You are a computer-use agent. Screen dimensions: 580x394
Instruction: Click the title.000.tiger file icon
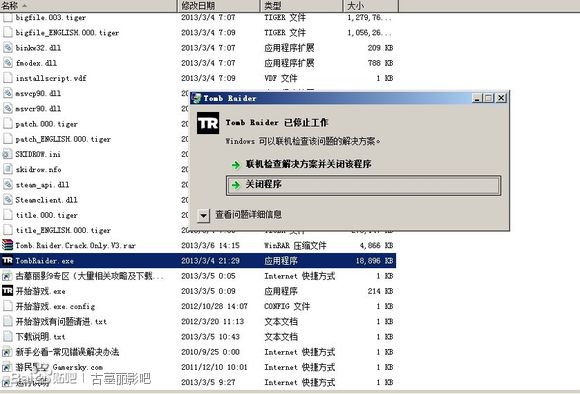(x=7, y=215)
